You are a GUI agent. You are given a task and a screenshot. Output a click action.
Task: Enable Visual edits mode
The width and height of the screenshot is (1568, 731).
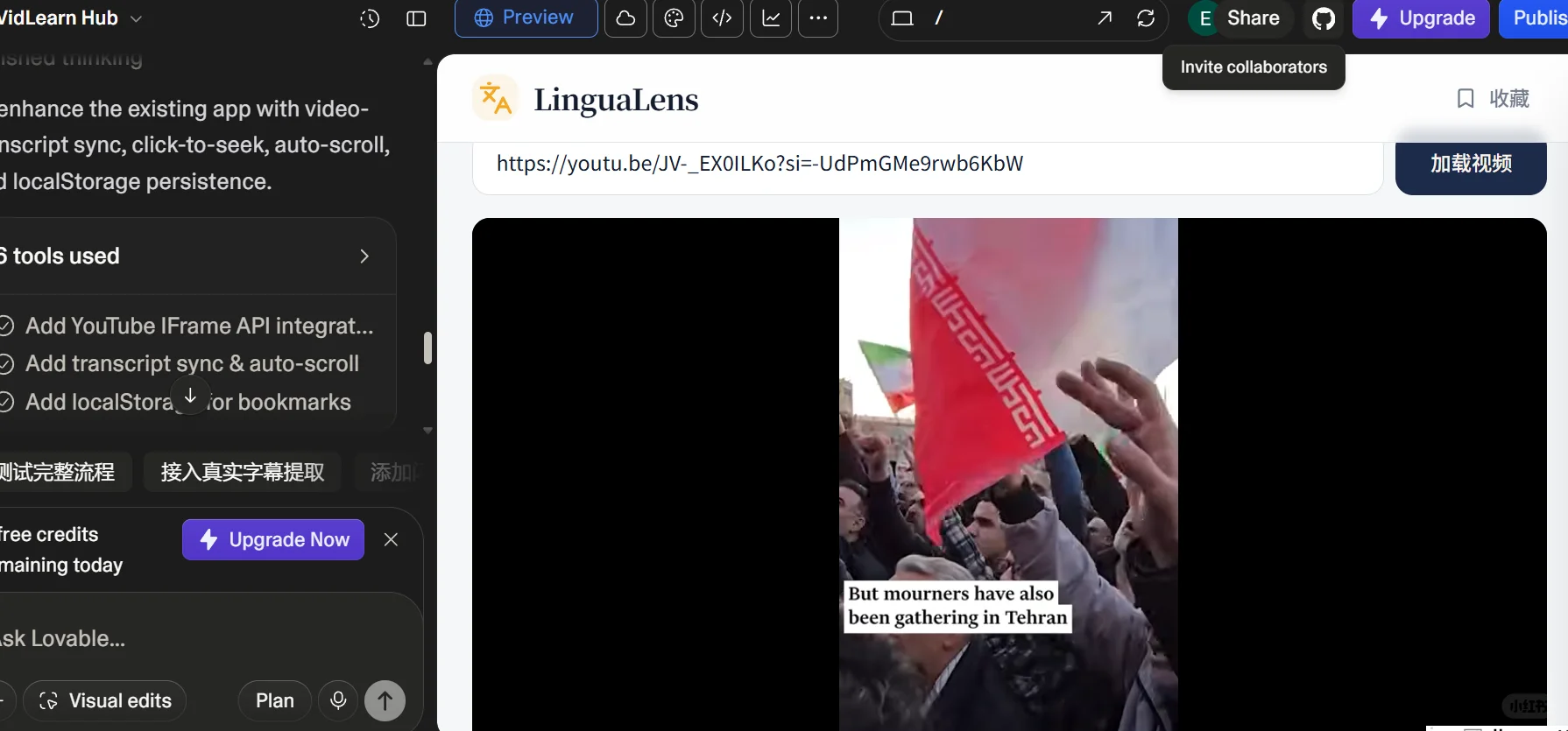pyautogui.click(x=104, y=700)
